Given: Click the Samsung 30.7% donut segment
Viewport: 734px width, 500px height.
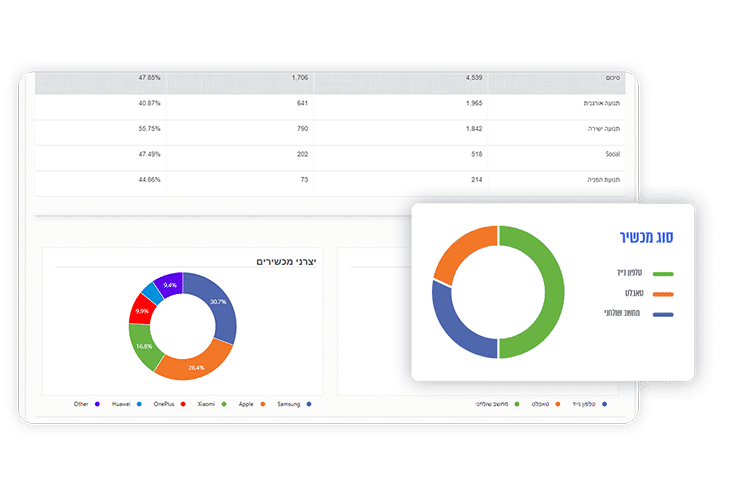Looking at the screenshot, I should tap(218, 303).
